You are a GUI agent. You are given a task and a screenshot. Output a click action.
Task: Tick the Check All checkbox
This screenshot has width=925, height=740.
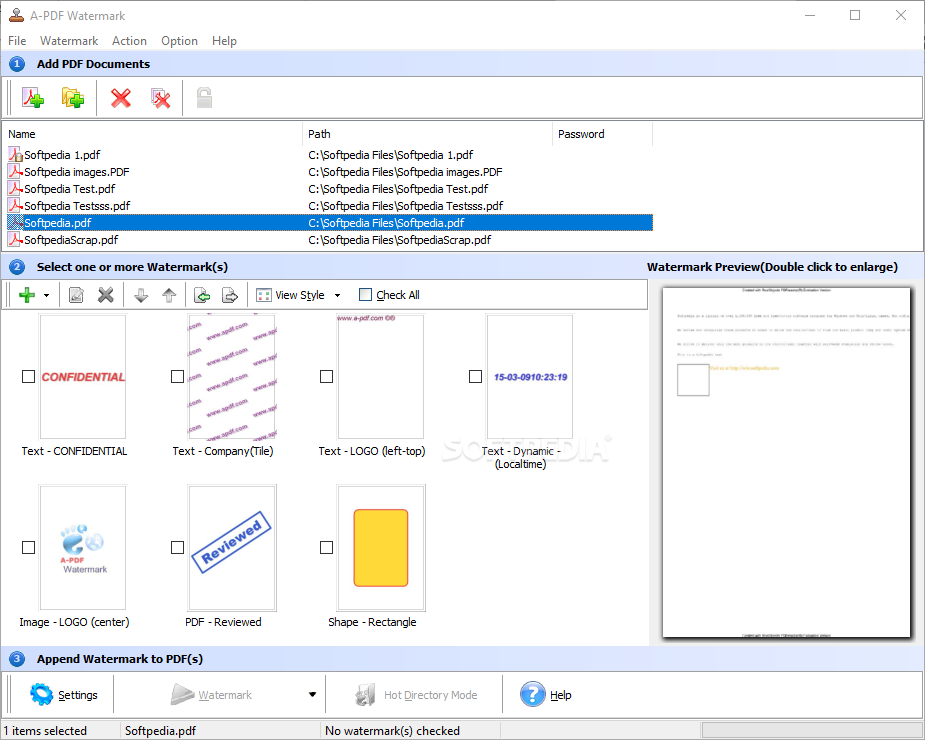click(x=365, y=294)
